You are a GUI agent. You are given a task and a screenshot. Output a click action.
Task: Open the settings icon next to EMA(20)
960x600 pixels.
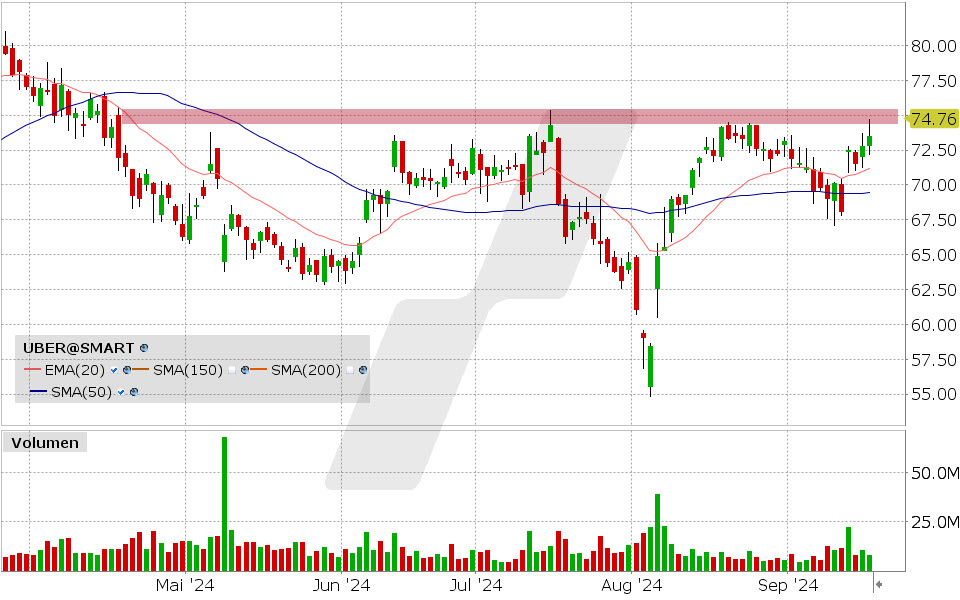coord(127,370)
